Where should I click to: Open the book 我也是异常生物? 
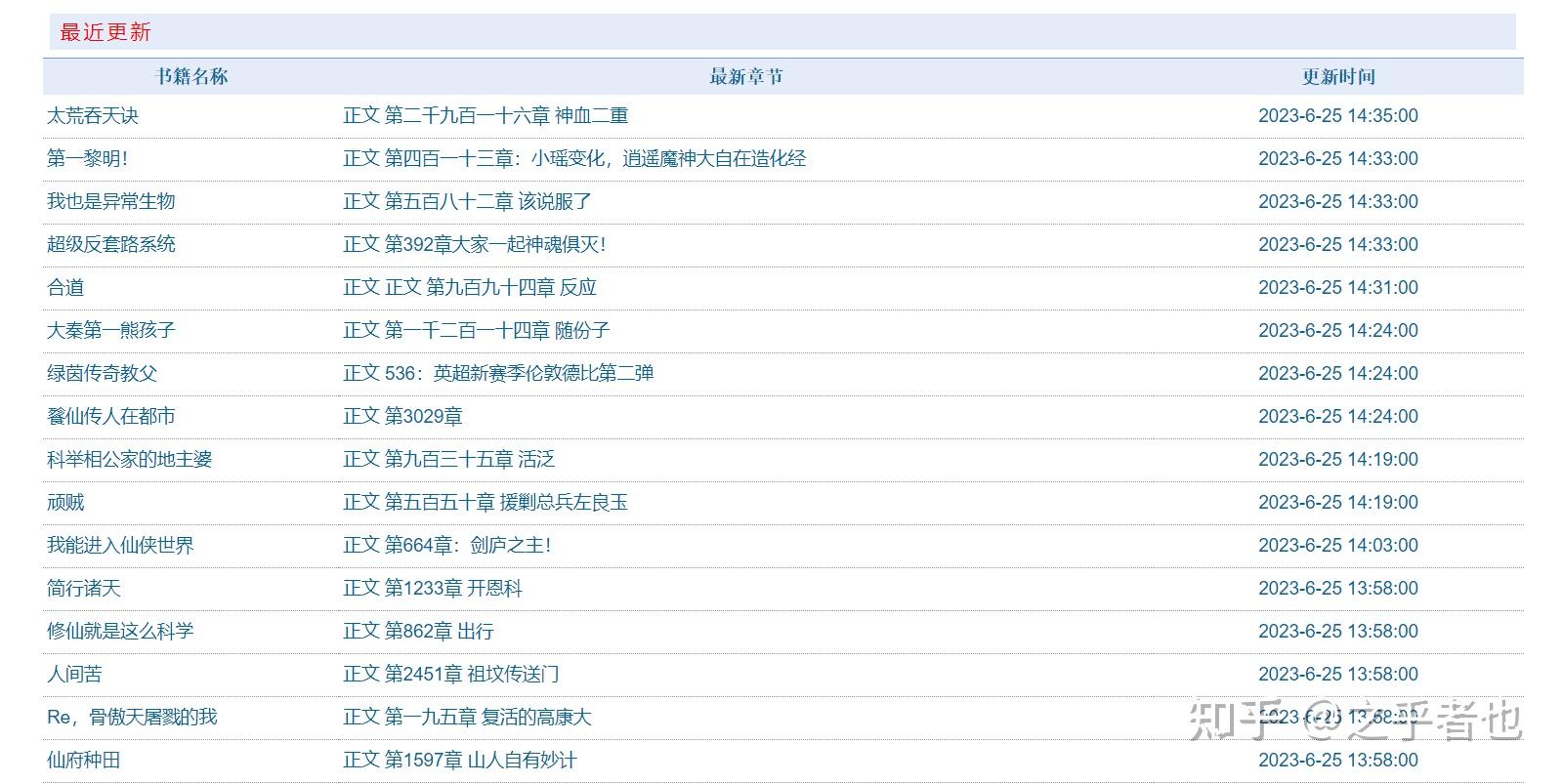[x=111, y=201]
